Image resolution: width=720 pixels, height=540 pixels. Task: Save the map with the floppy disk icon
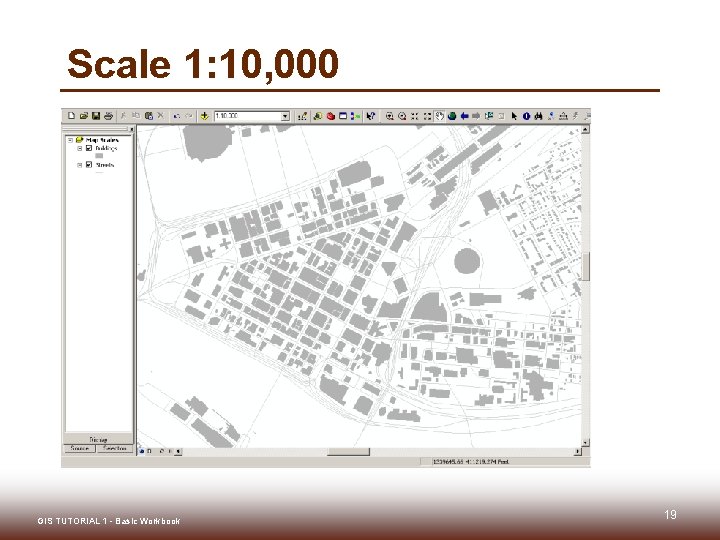96,116
